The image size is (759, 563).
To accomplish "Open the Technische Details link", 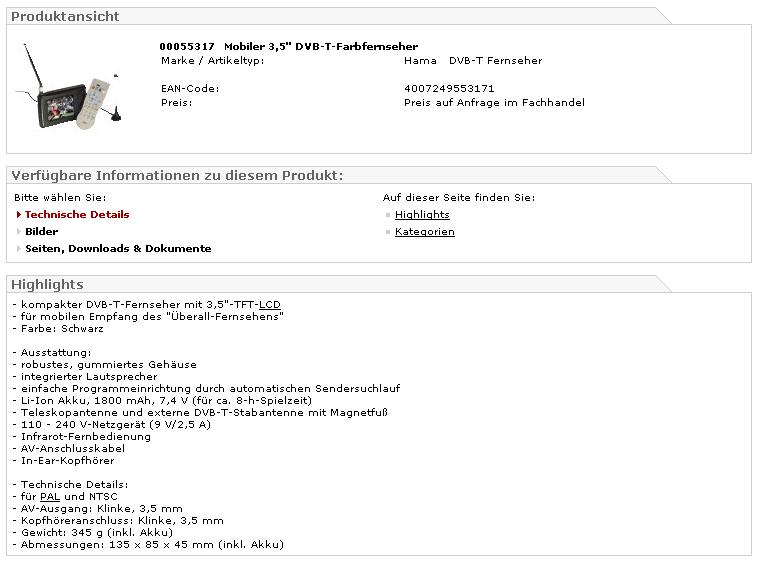I will tap(77, 215).
